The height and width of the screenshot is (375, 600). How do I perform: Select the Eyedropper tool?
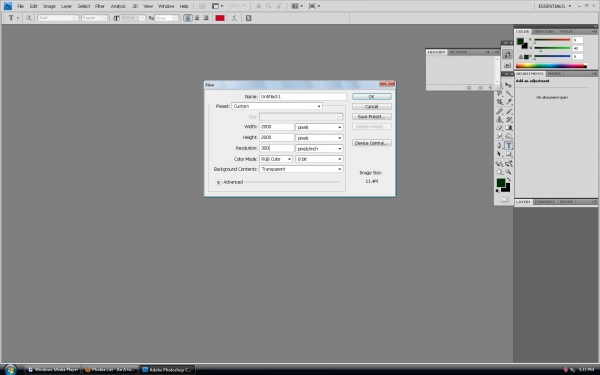[x=509, y=102]
